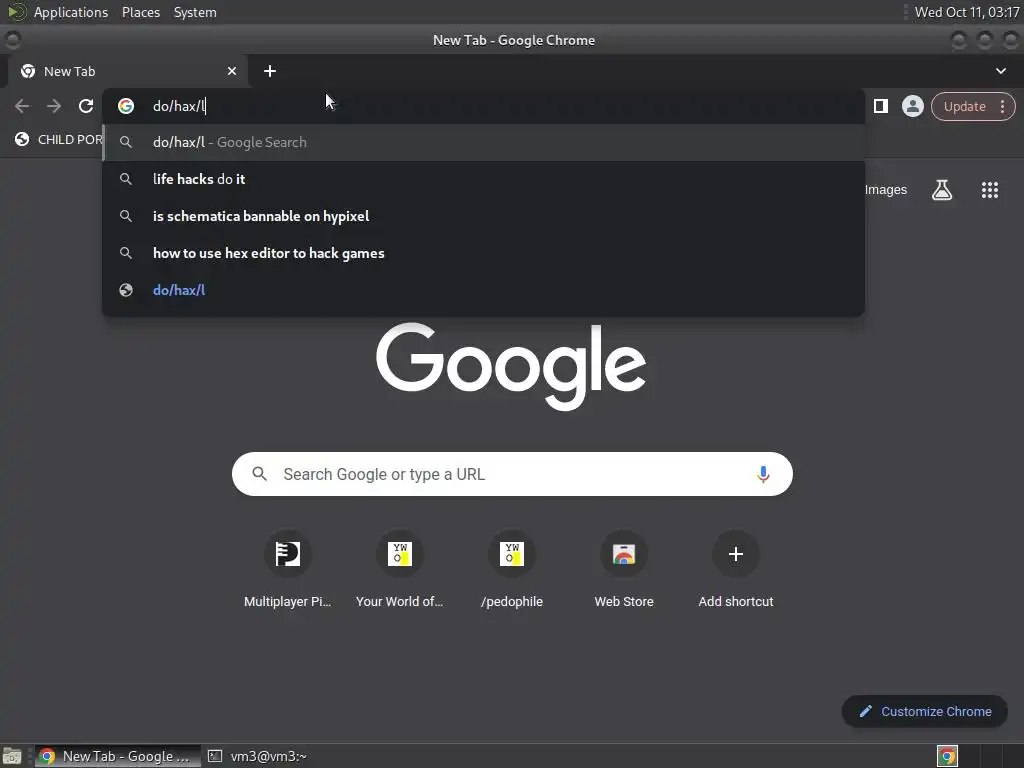Open the profile avatar menu

(x=913, y=106)
